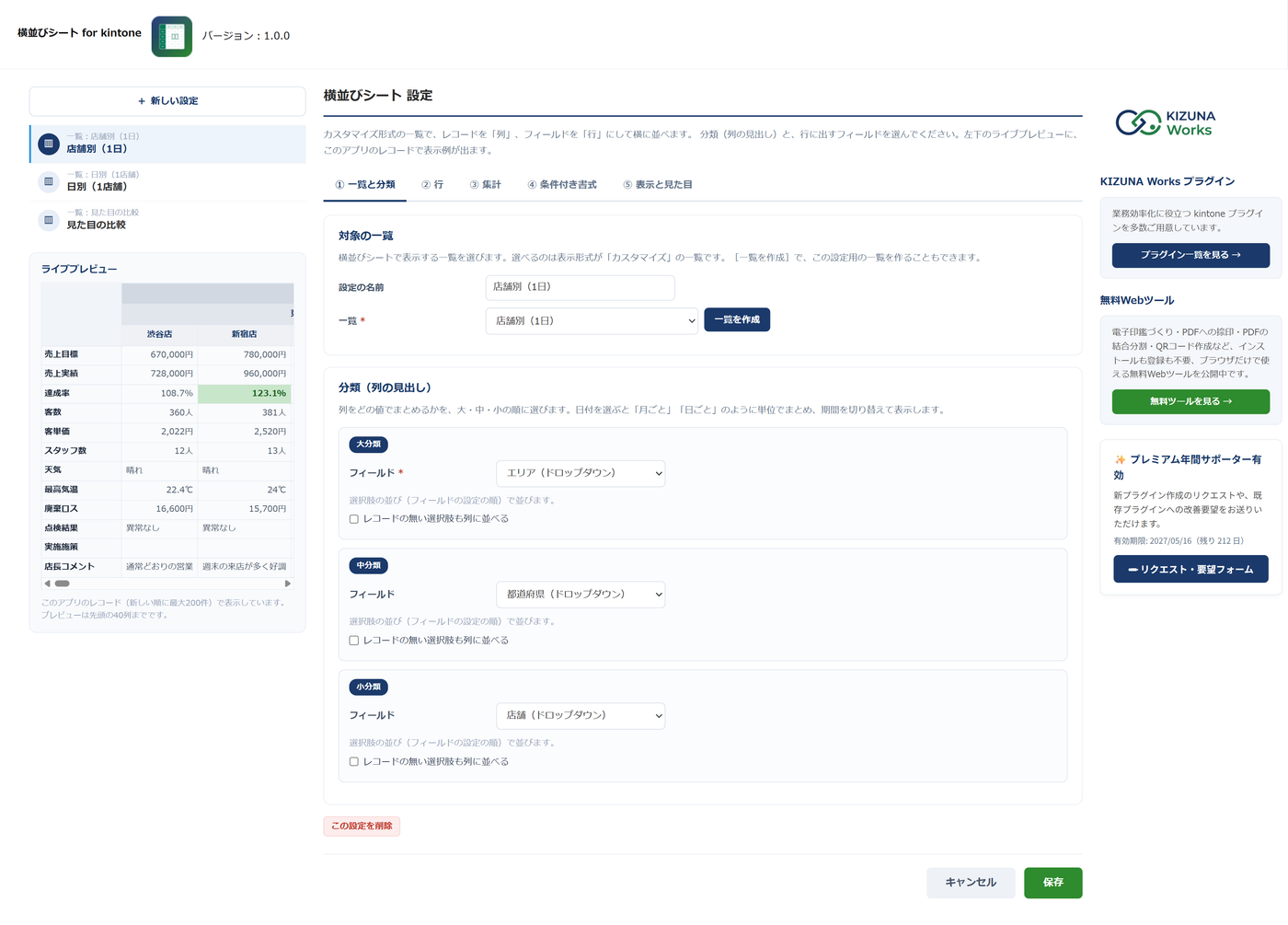Enable 小分類 レコードの無い選択肢も列に並べる checkbox
Screen dimensions: 1288x925
tap(354, 762)
